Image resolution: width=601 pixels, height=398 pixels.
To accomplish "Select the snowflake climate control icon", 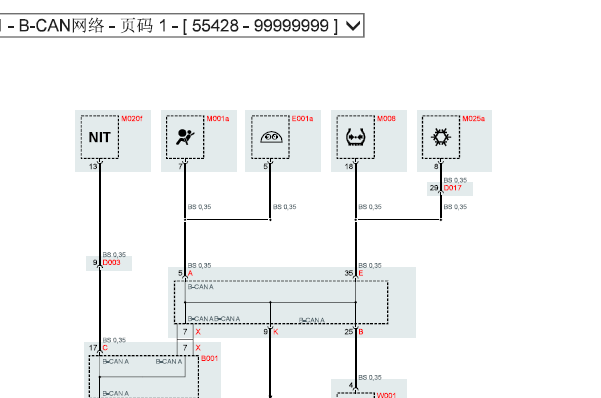I will pyautogui.click(x=441, y=137).
